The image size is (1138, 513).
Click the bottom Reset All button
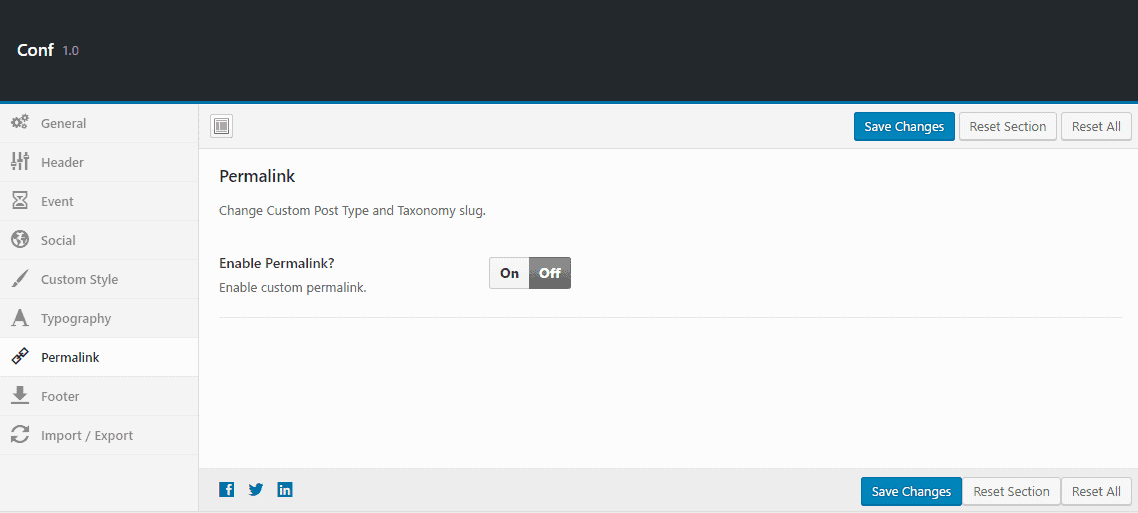click(1096, 491)
